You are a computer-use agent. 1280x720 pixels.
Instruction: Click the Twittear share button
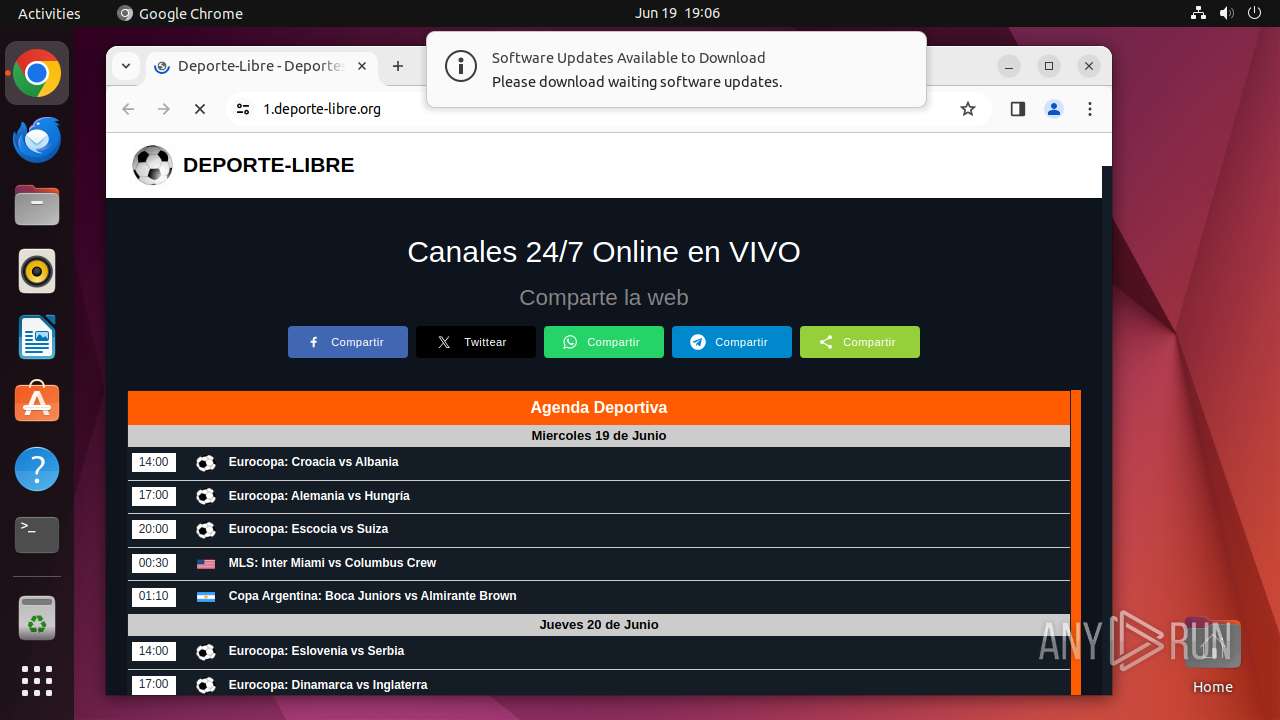point(476,342)
